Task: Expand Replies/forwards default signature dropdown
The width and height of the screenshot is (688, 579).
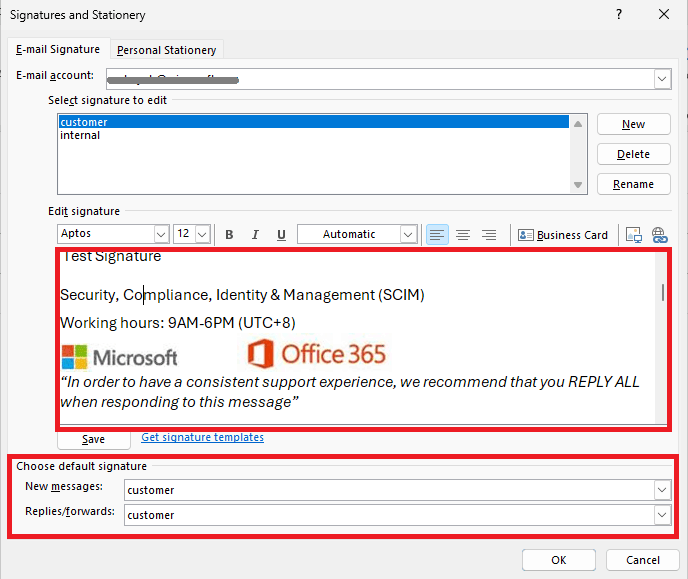Action: (x=662, y=515)
